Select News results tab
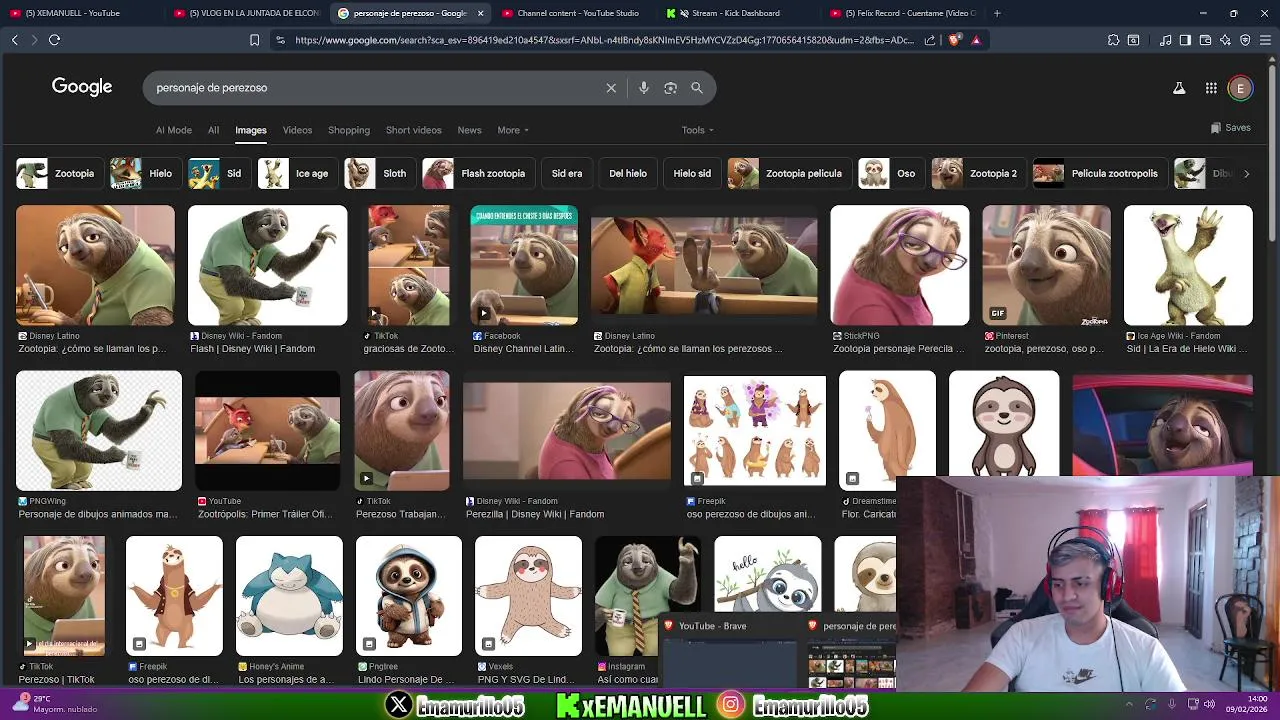Image resolution: width=1280 pixels, height=720 pixels. click(x=469, y=130)
